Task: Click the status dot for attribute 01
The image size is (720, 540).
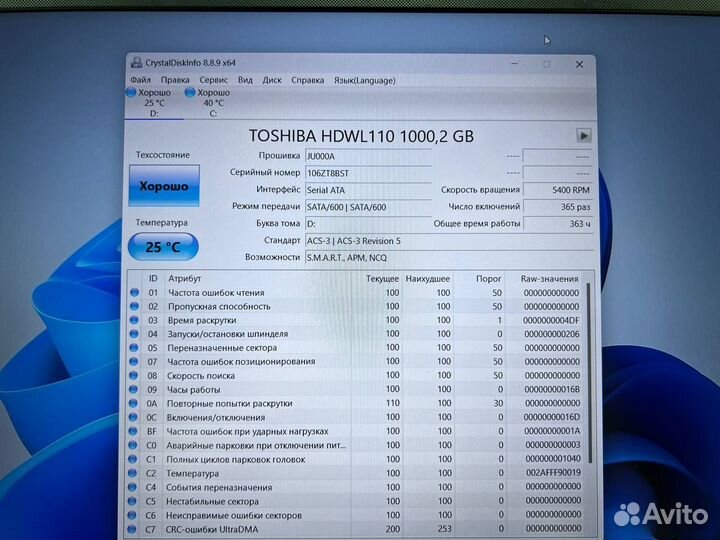Action: [x=135, y=292]
